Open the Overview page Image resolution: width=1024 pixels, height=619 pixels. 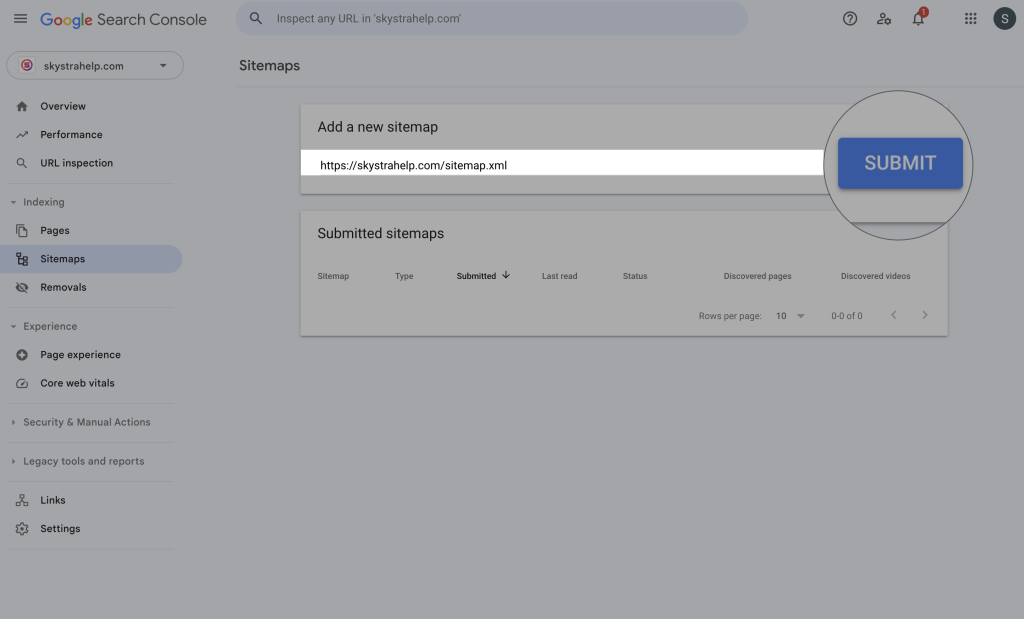click(x=63, y=106)
